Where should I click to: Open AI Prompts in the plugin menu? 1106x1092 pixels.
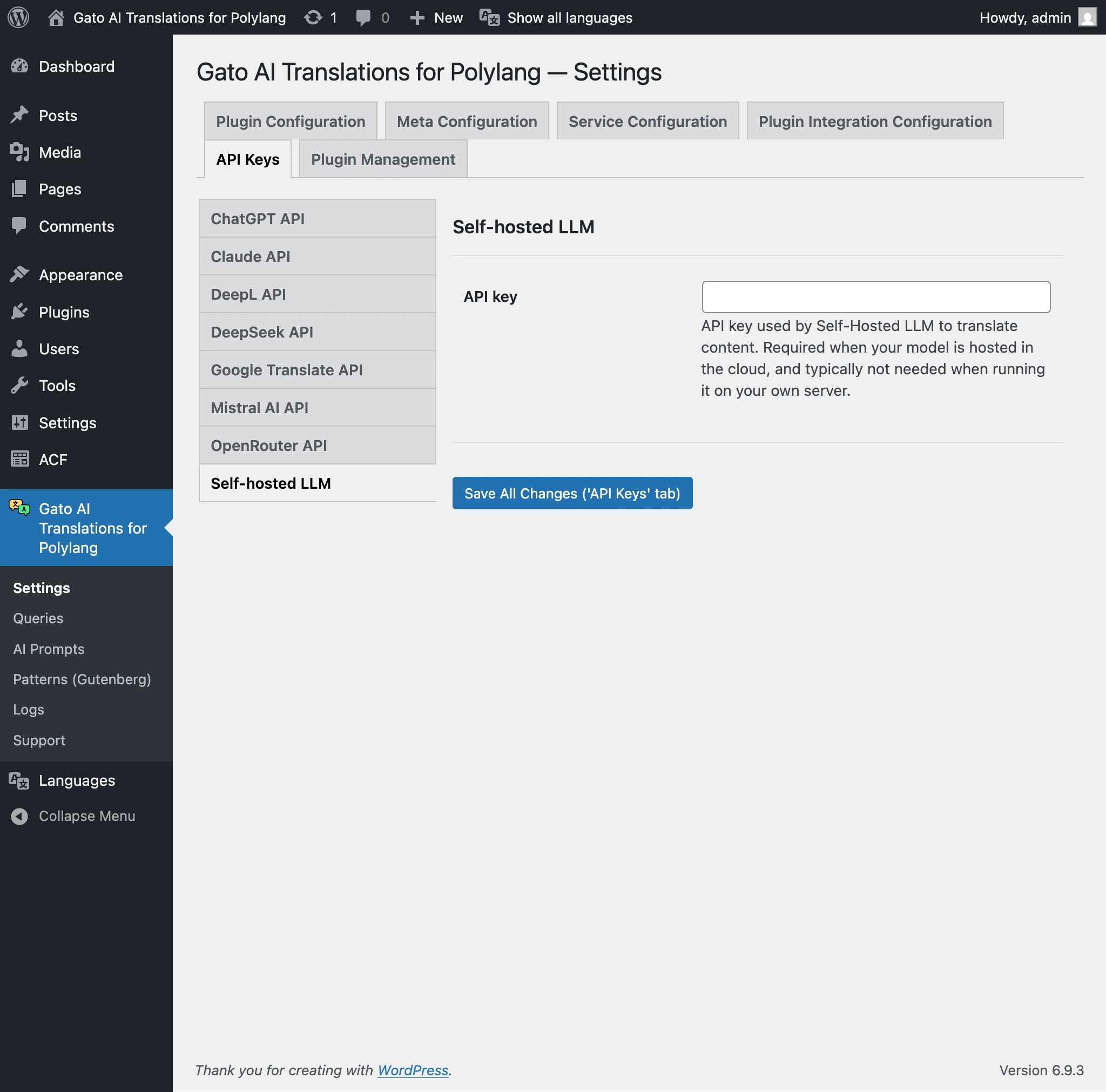(48, 649)
